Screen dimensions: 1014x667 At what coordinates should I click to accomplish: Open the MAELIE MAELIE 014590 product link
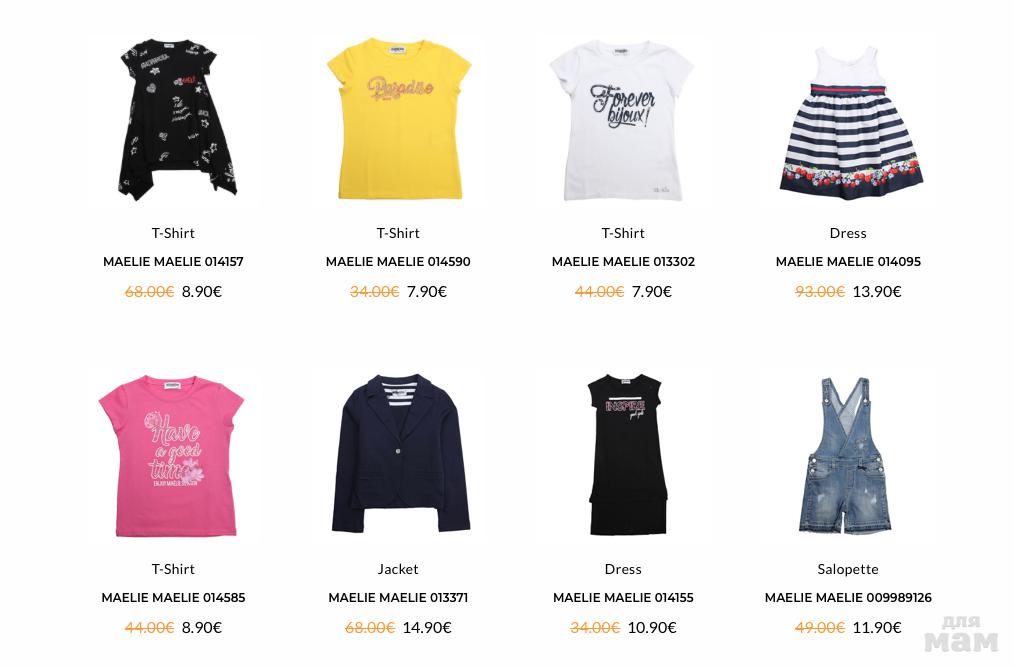tap(398, 262)
